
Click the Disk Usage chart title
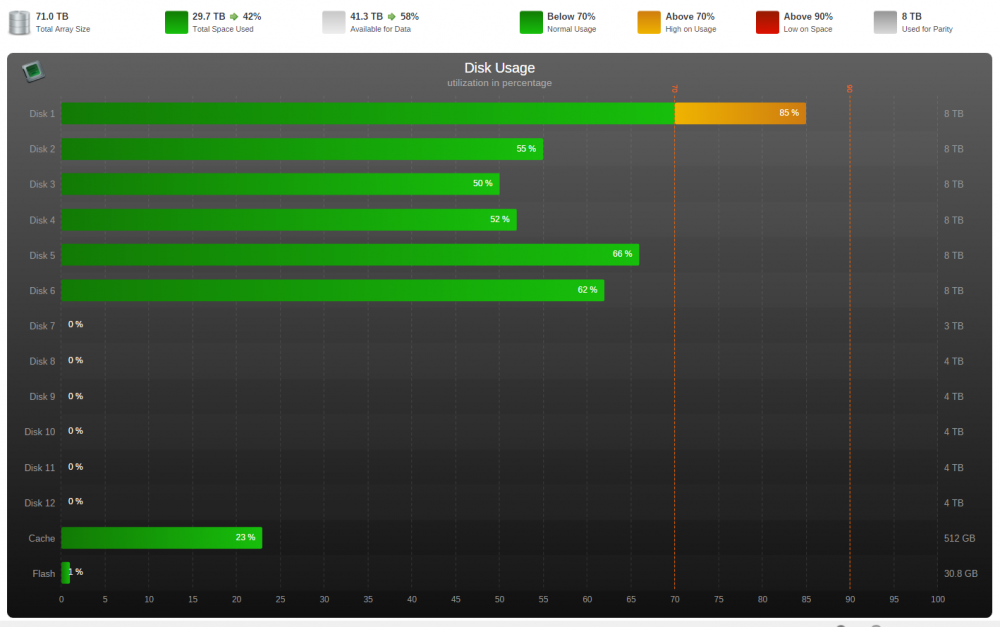pyautogui.click(x=499, y=68)
